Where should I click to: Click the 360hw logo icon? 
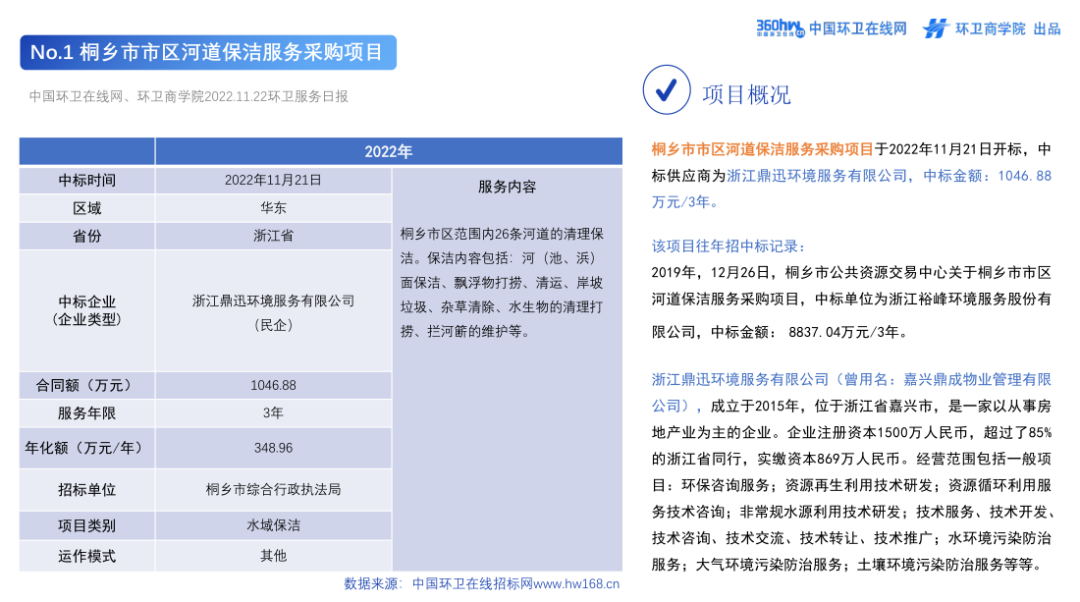click(x=780, y=28)
